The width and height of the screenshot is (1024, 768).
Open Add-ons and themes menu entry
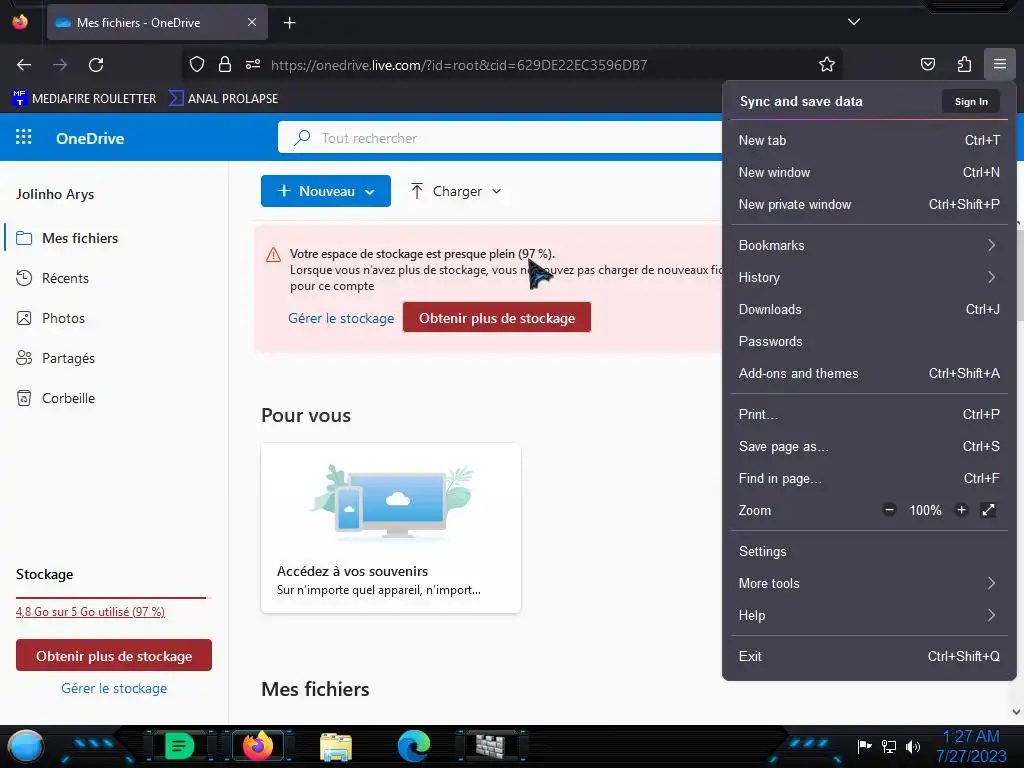click(869, 374)
